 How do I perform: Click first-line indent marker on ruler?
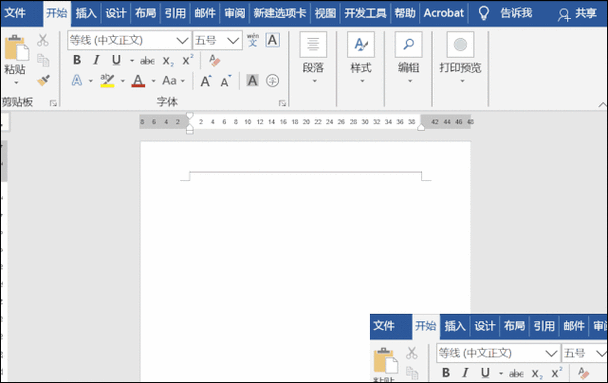[x=190, y=116]
